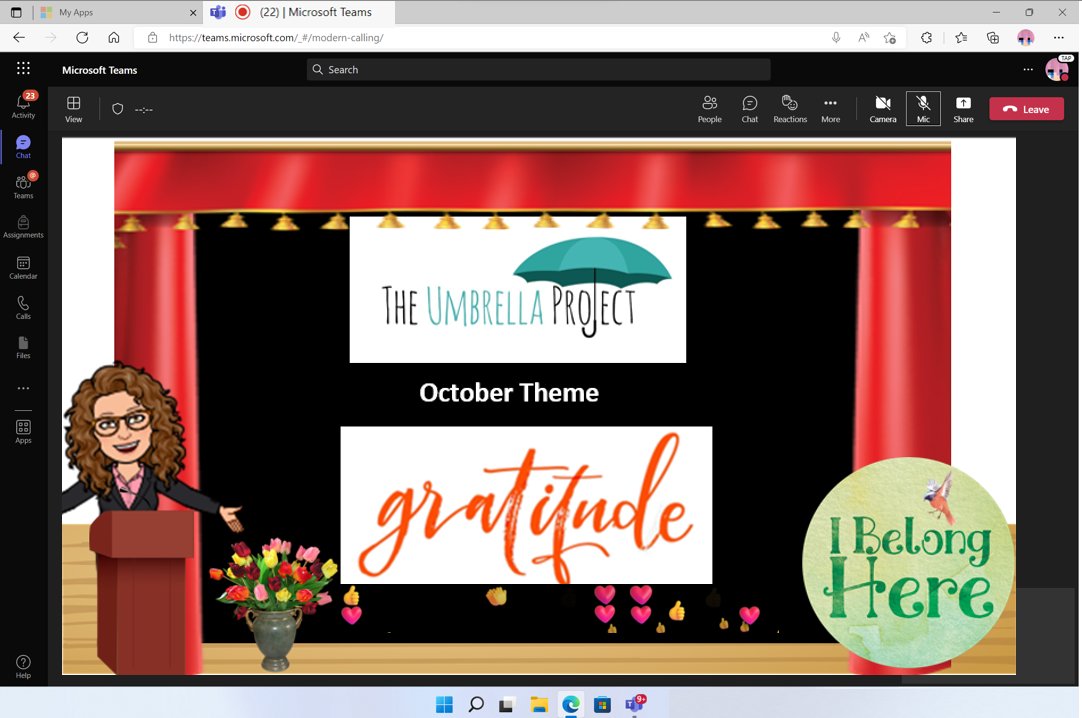This screenshot has height=718, width=1082.
Task: Open the meeting Chat panel
Action: point(749,109)
